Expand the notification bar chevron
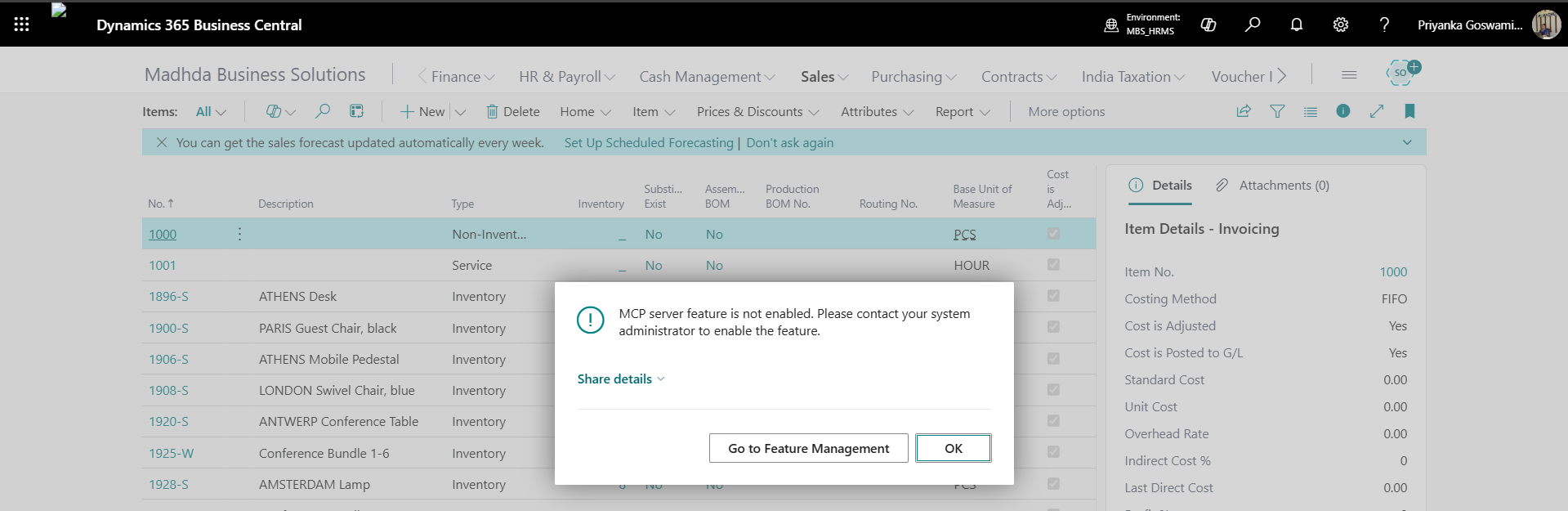The width and height of the screenshot is (1568, 511). pyautogui.click(x=1407, y=142)
